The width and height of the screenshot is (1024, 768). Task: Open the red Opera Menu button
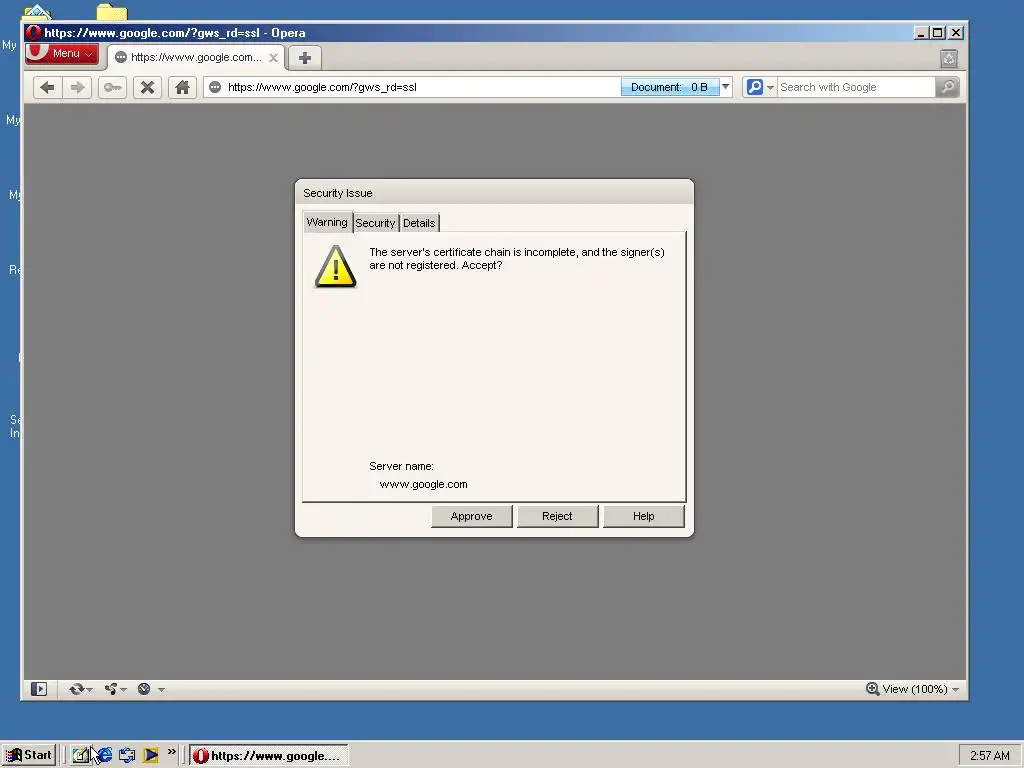(x=62, y=54)
